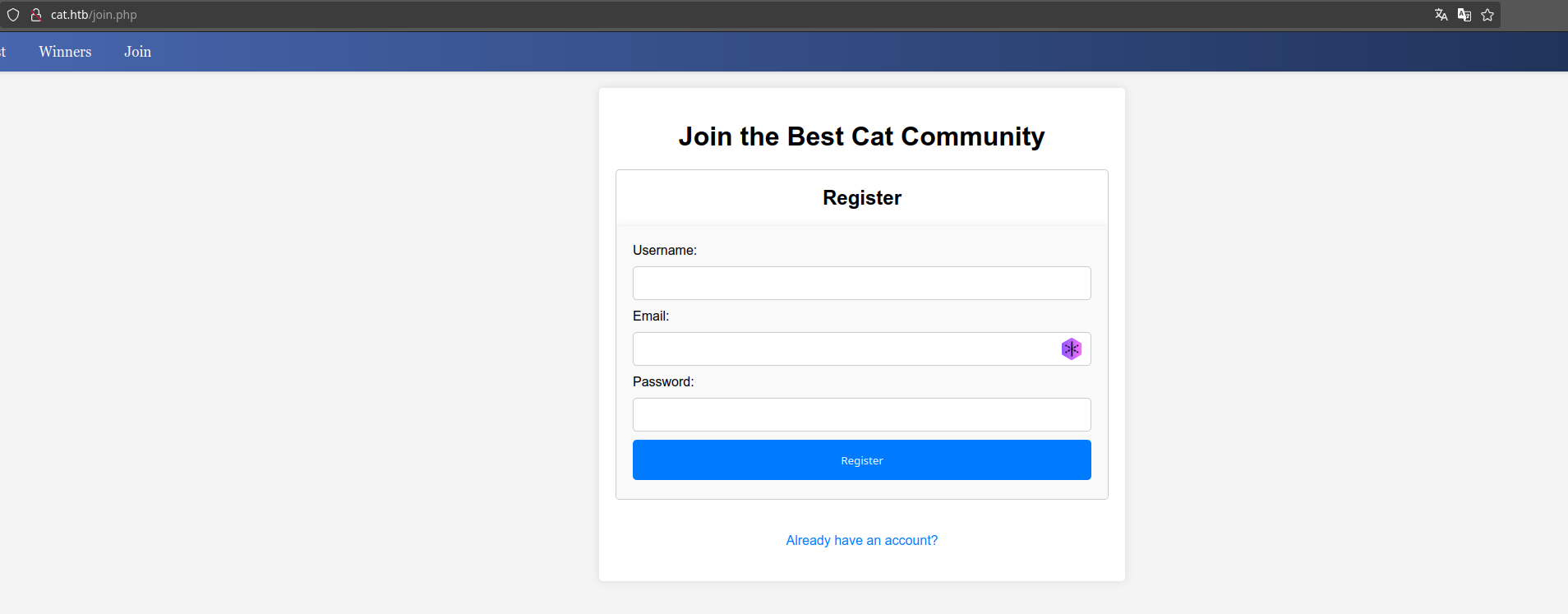Select the "Username:" field label
This screenshot has height=614, width=1568.
(665, 250)
